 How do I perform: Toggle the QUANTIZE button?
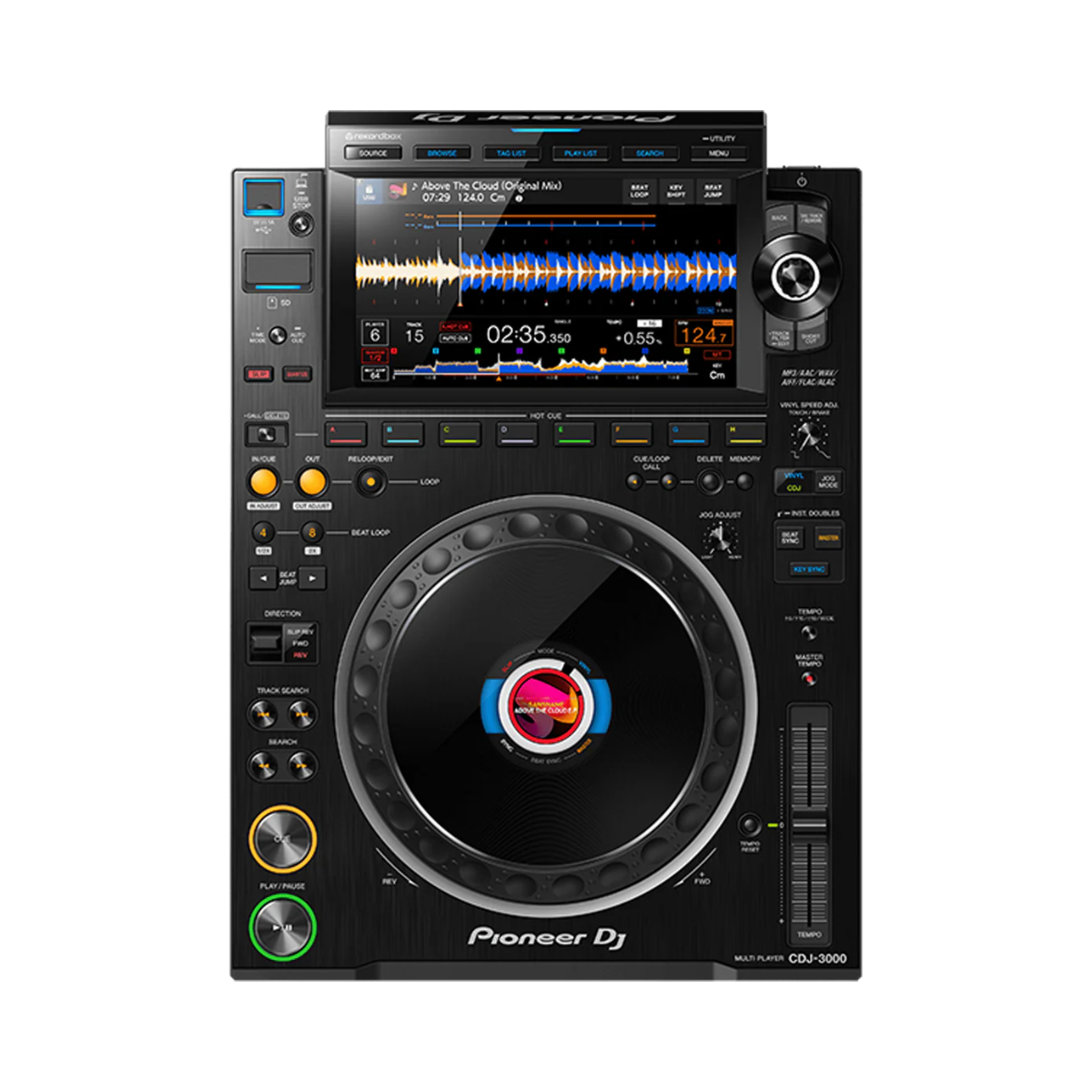(x=298, y=374)
